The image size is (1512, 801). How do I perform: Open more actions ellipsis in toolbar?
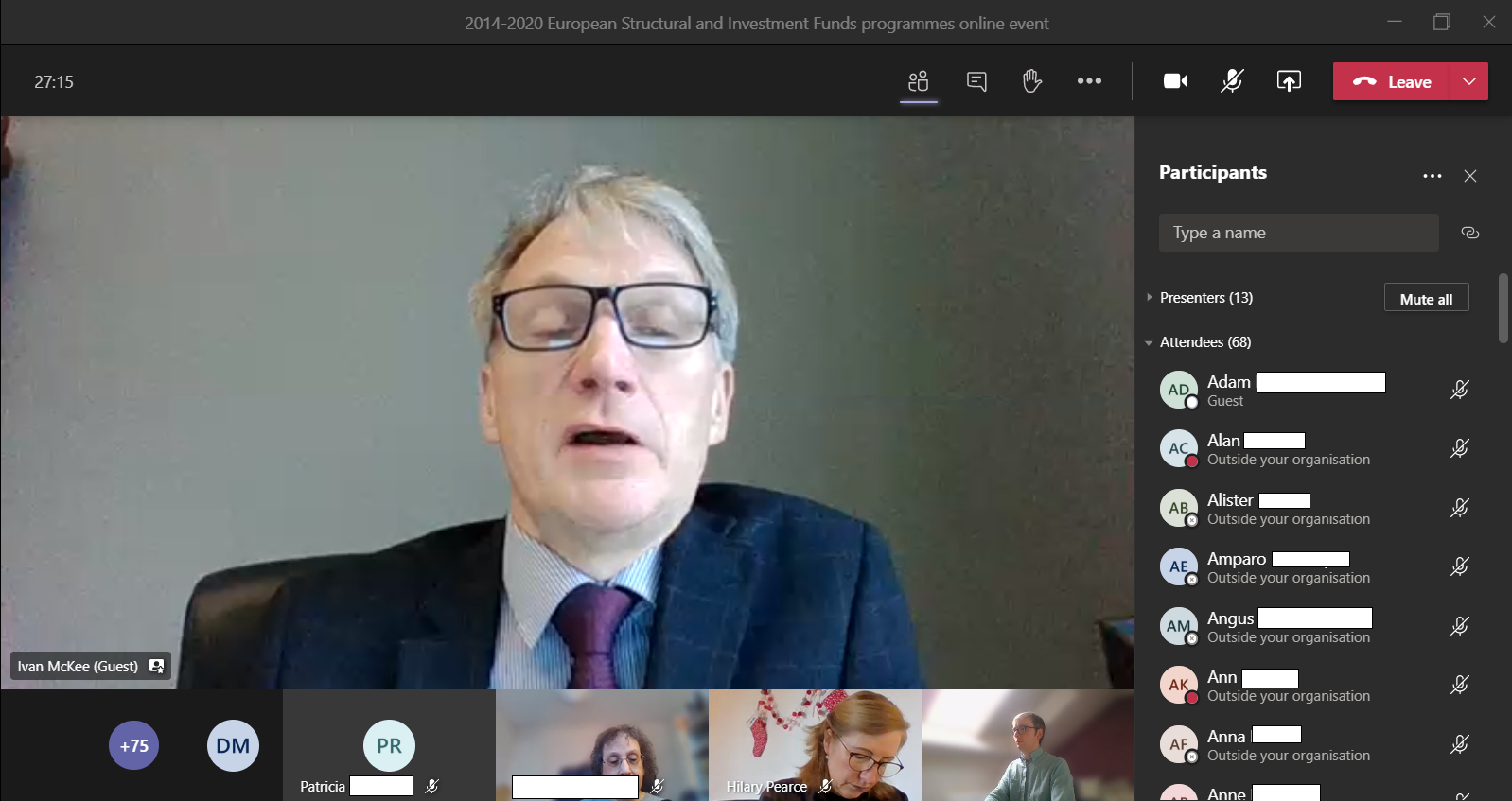1089,81
